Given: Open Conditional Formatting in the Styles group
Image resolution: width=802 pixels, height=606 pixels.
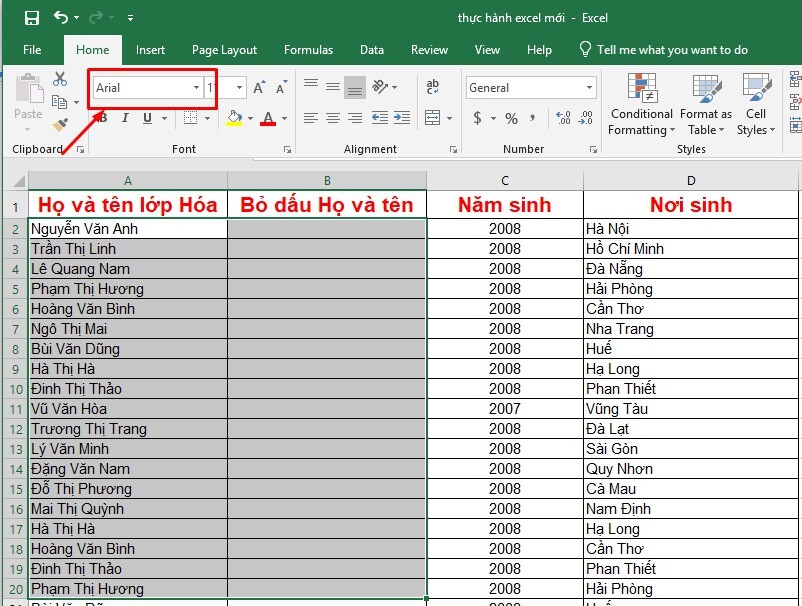Looking at the screenshot, I should (x=641, y=105).
